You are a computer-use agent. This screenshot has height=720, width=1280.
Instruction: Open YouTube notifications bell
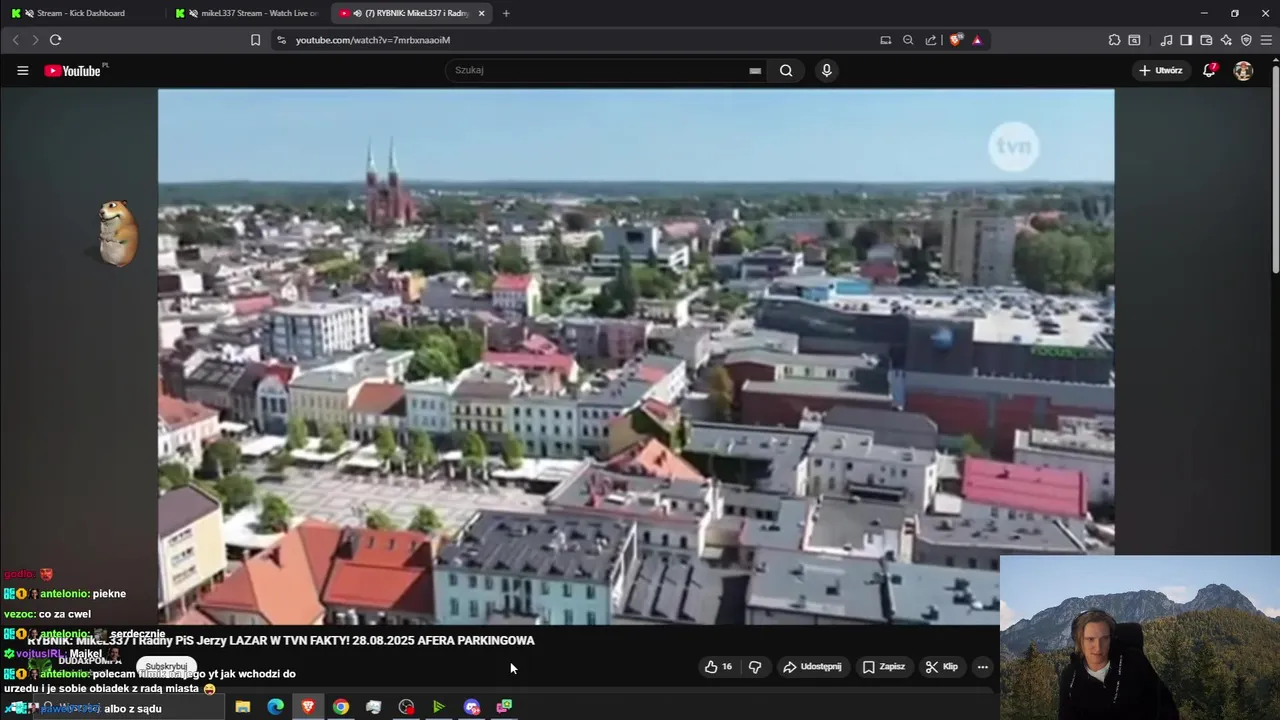click(x=1209, y=70)
